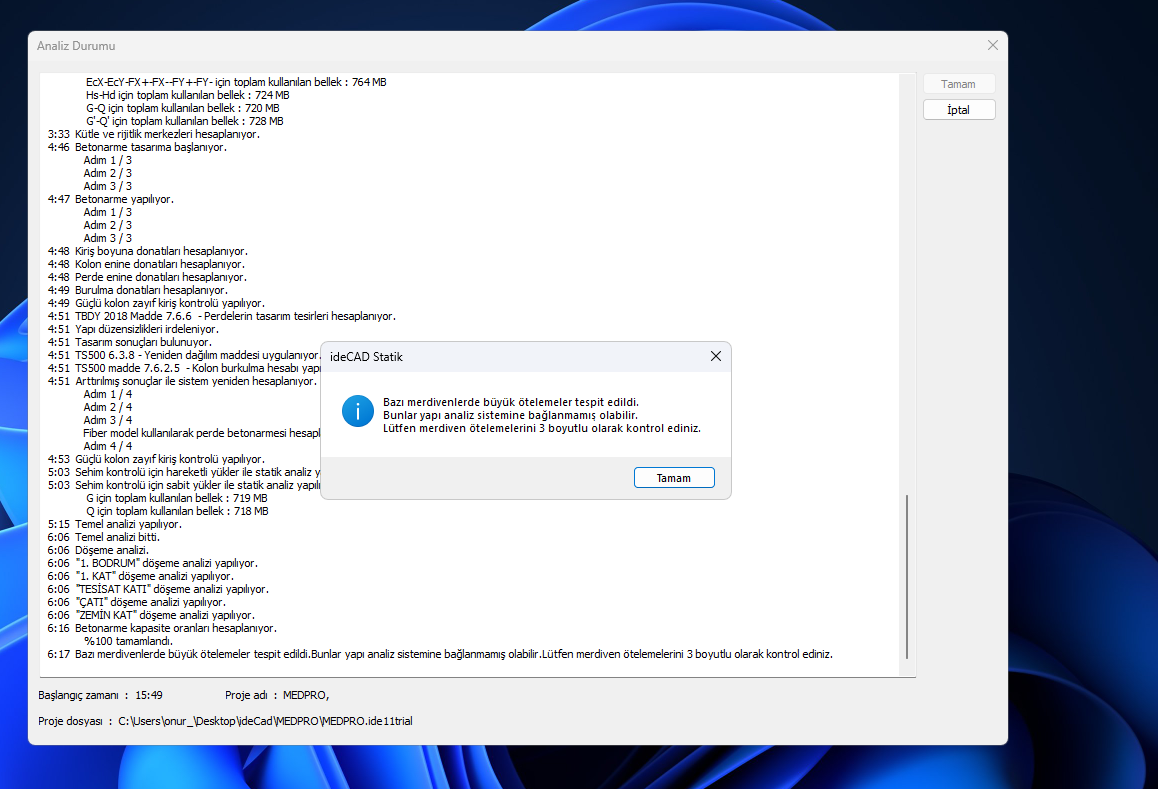Select the "Betonarme kapasite oranları hesaplanıyor" line

(175, 628)
